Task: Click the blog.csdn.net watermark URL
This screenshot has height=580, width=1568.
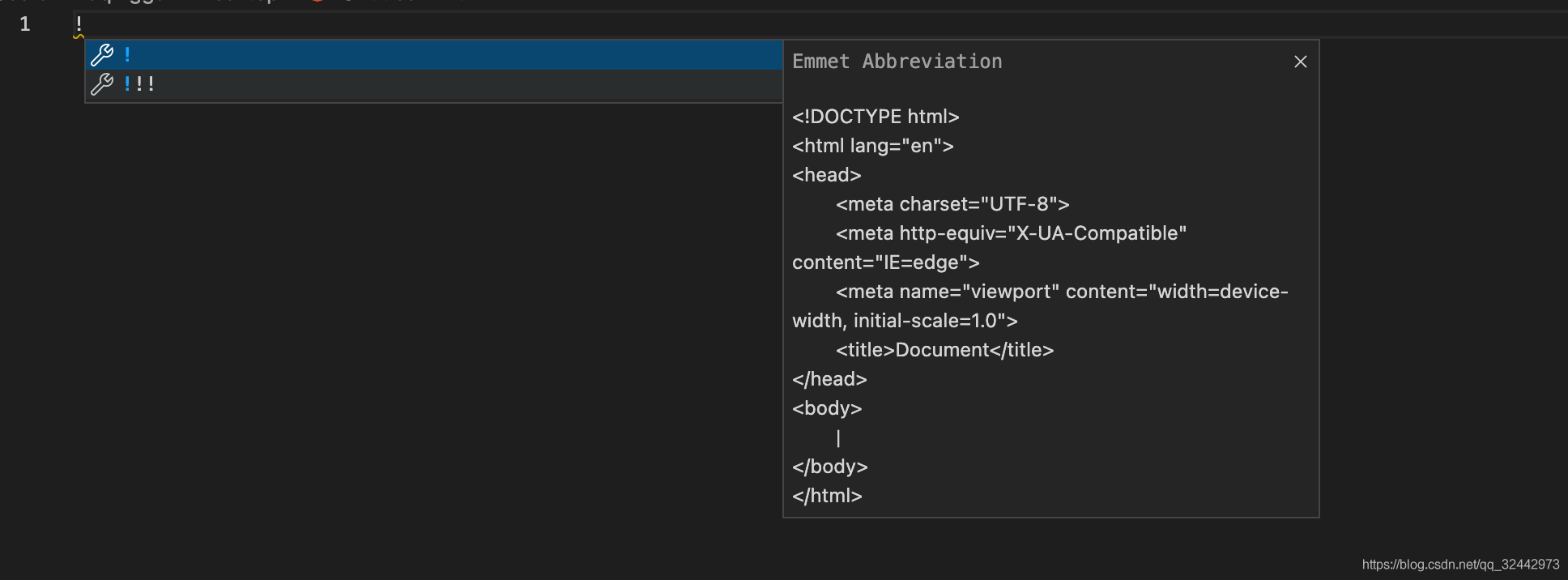Action: tap(1460, 565)
